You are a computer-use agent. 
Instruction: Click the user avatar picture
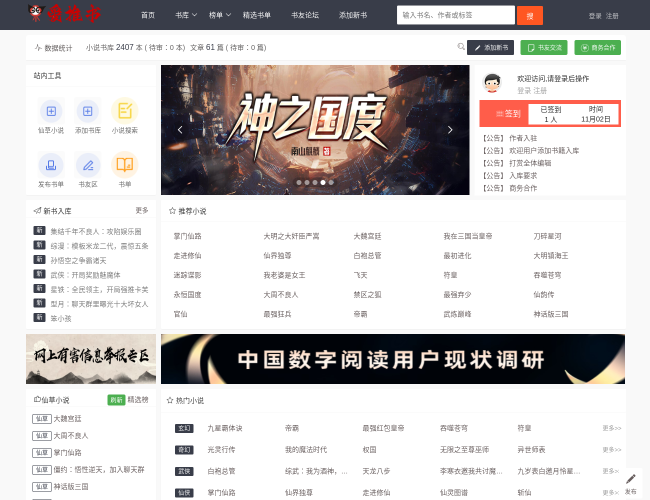[x=492, y=83]
